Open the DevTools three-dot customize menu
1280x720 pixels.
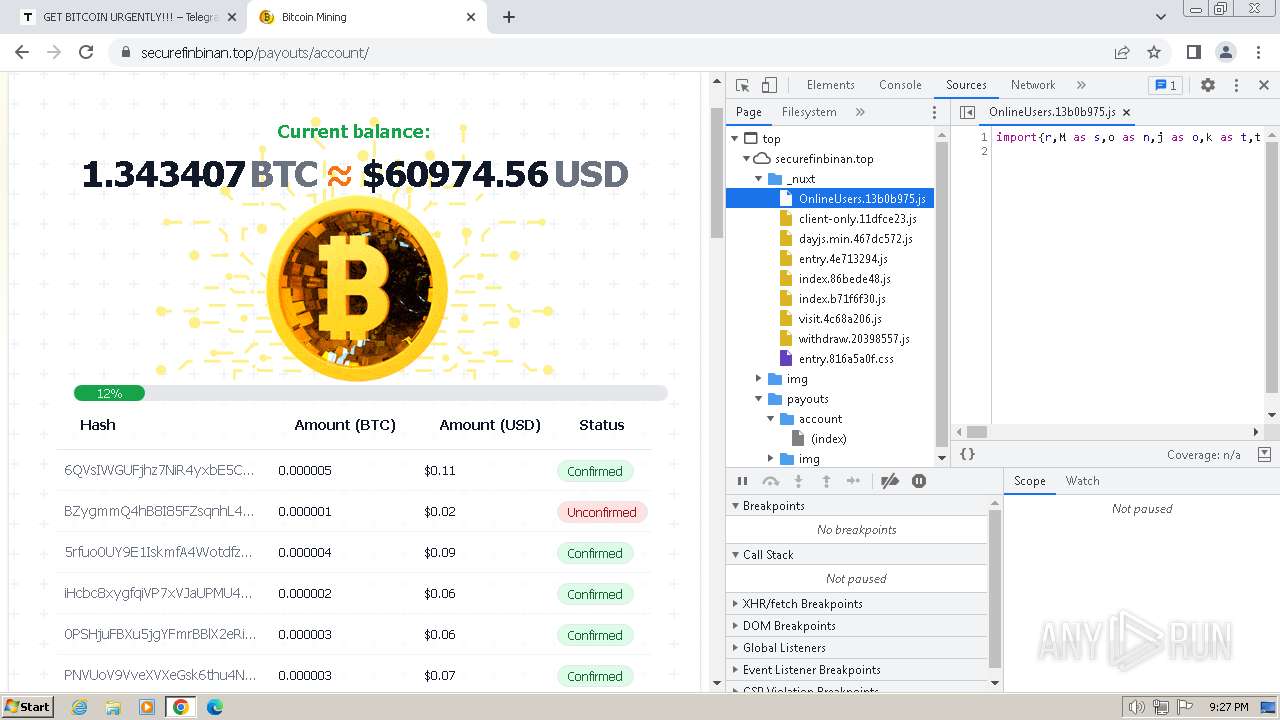click(1236, 85)
